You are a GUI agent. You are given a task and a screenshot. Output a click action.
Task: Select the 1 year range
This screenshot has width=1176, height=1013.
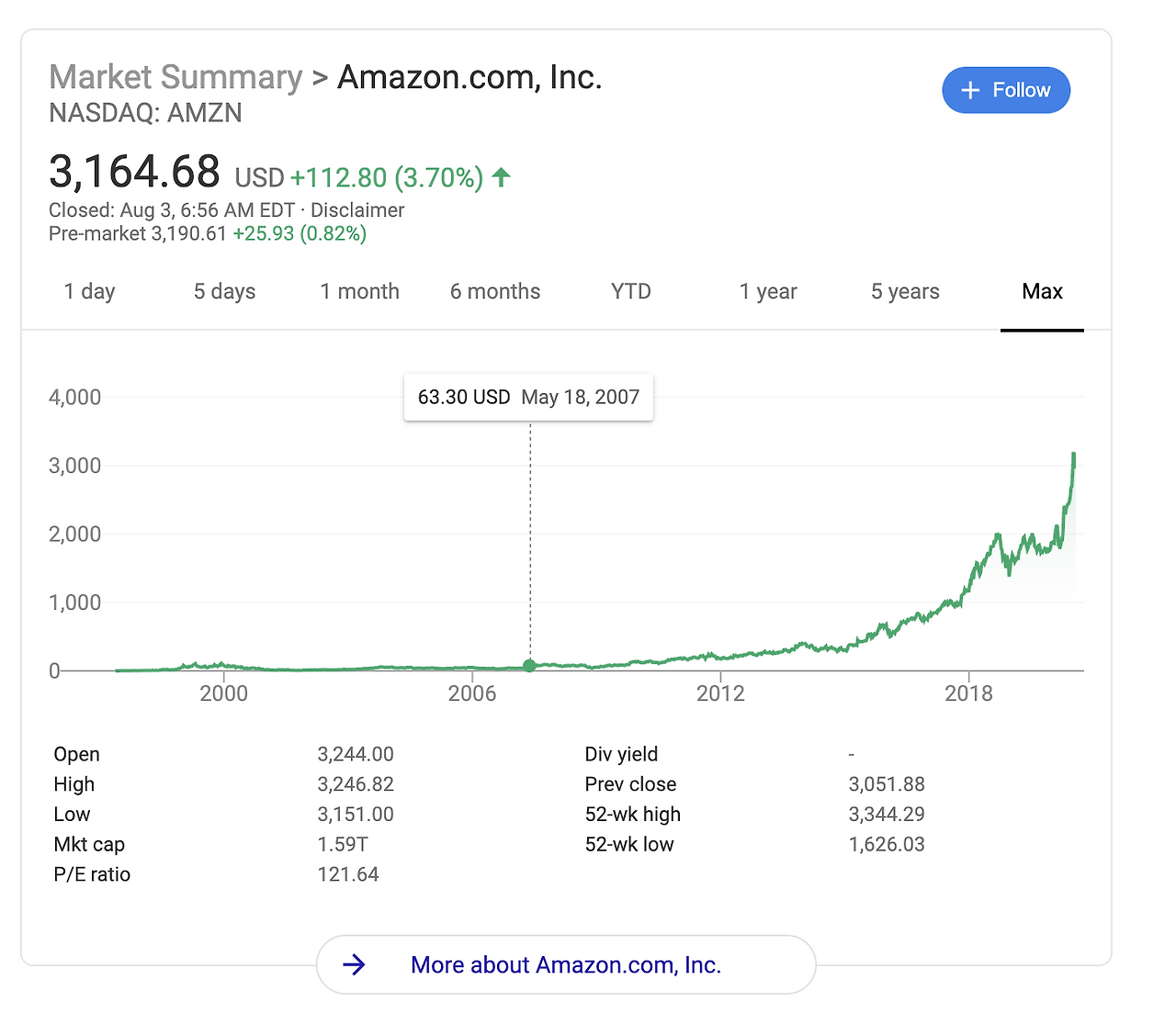tap(768, 292)
